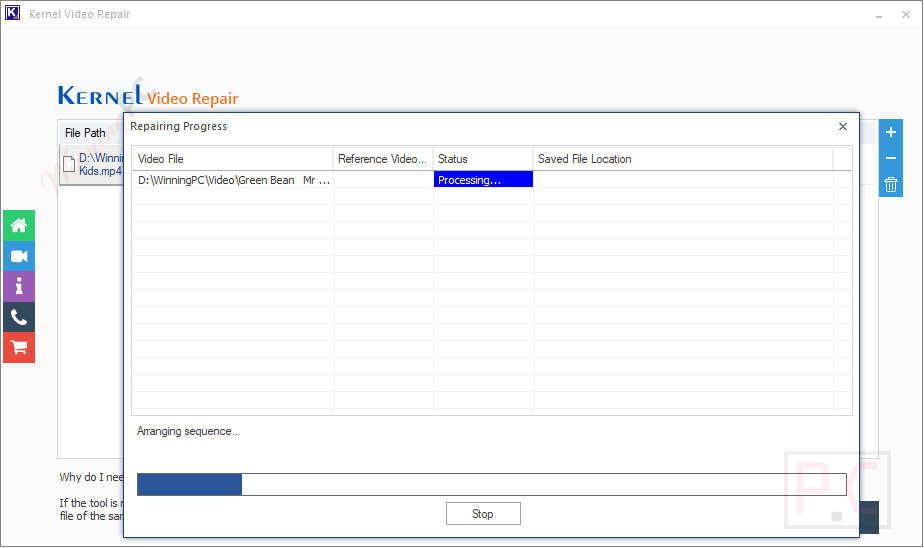
Task: Click the Kernel app logo in title bar
Action: point(12,13)
